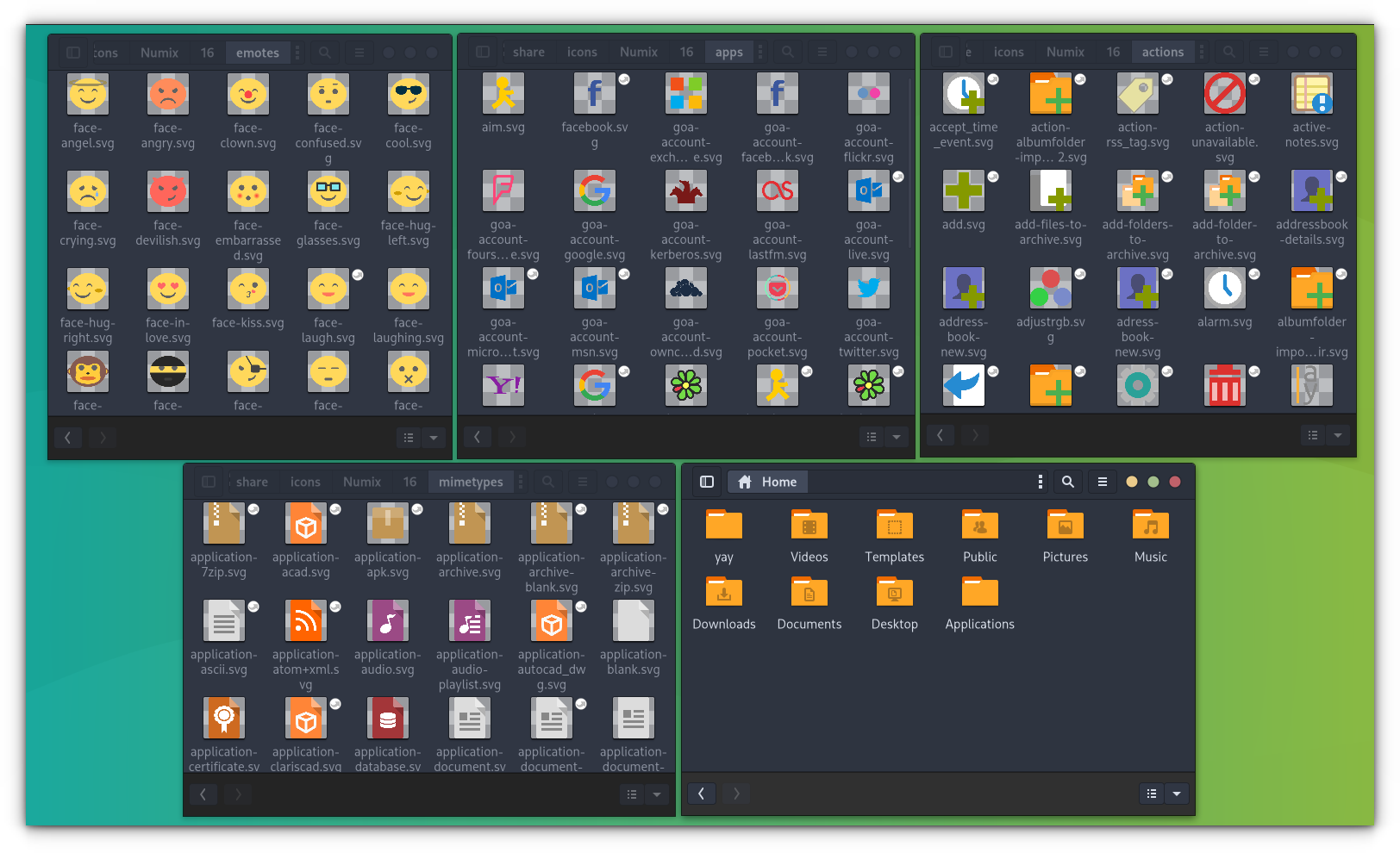Toggle sidebar in Home window
Image resolution: width=1400 pixels, height=853 pixels.
tap(707, 482)
